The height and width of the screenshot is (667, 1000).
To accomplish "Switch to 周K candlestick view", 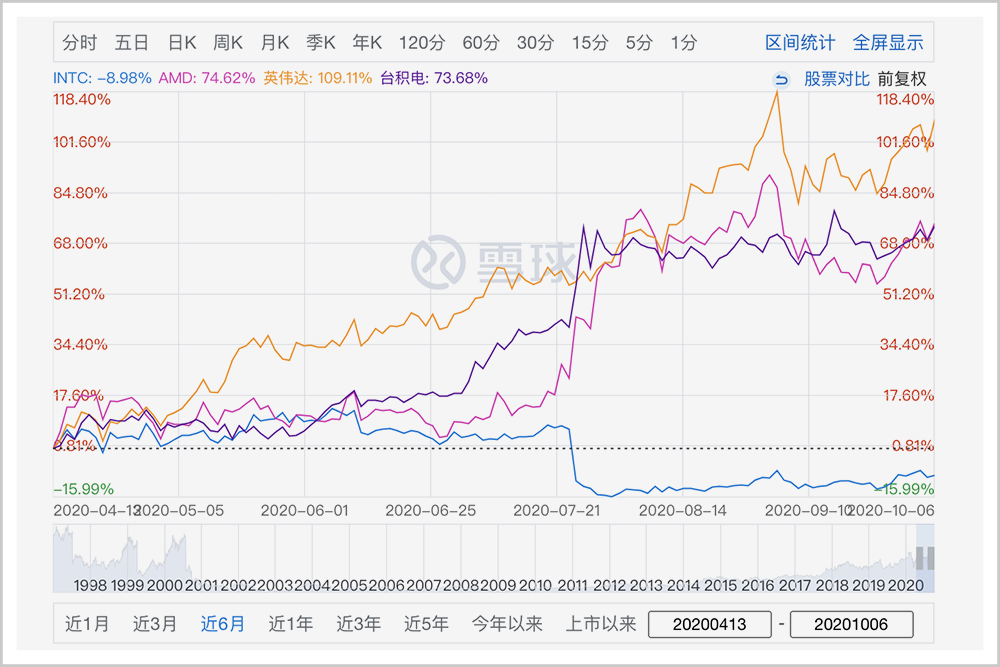I will click(228, 43).
